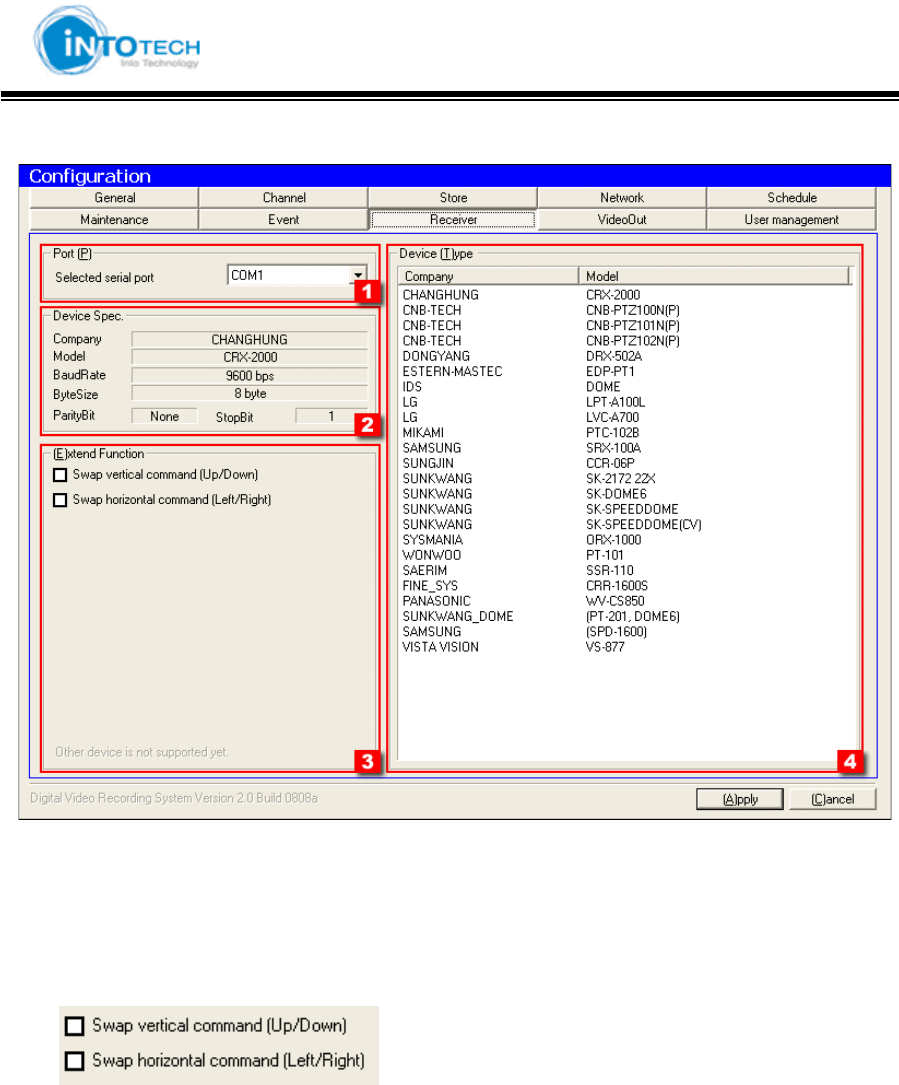Select the CNB-PTZ102N(P) model row
Viewport: 899px width, 1085px height.
coord(626,340)
